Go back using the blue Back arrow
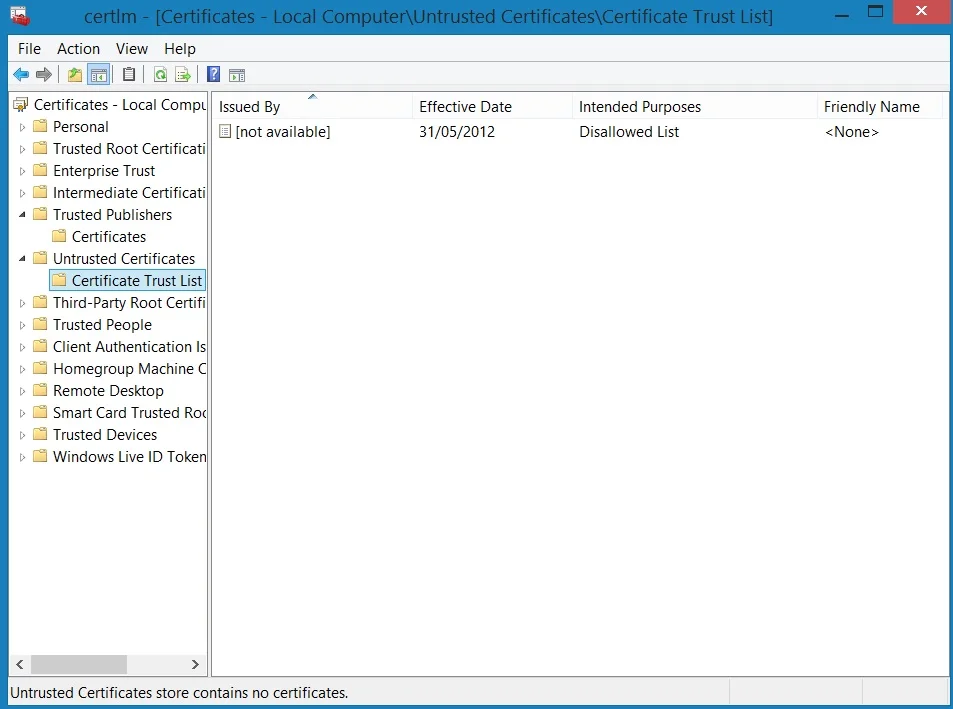This screenshot has height=709, width=953. point(21,75)
